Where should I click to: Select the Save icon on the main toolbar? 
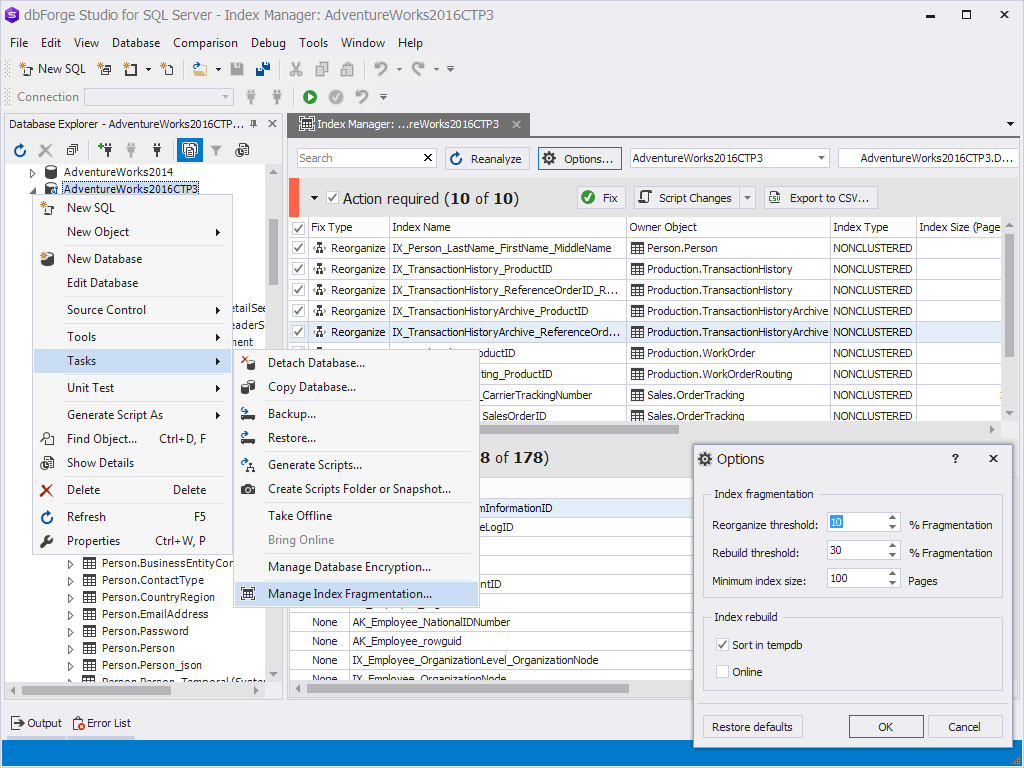(236, 68)
